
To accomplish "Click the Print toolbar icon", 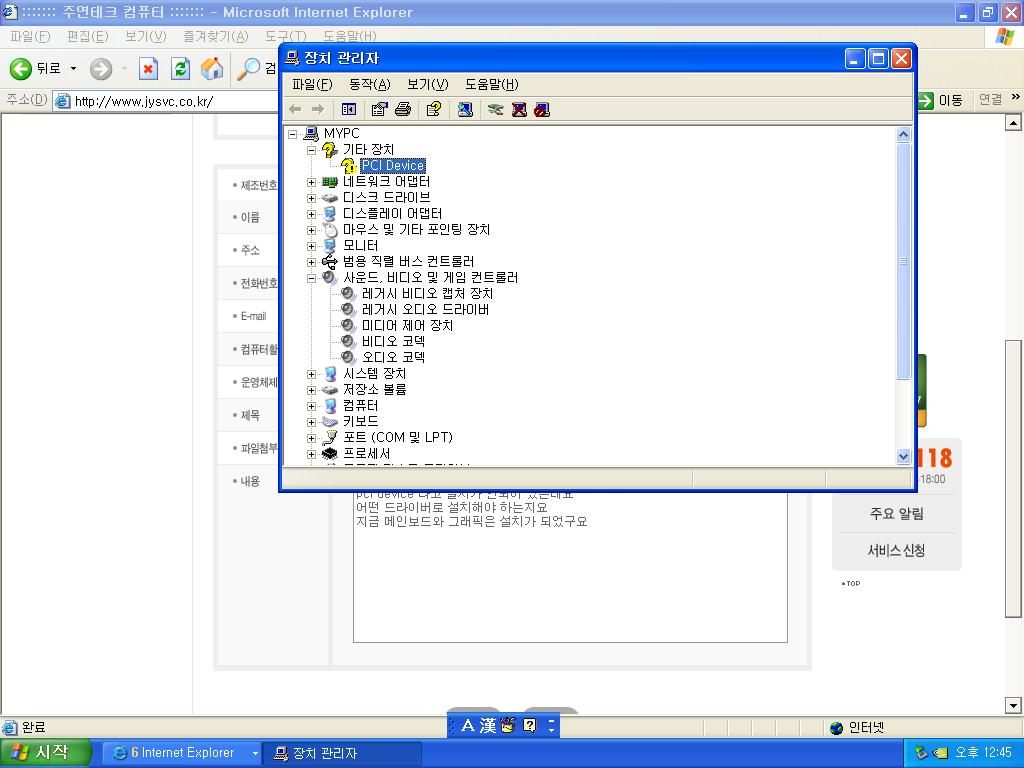I will click(x=403, y=109).
